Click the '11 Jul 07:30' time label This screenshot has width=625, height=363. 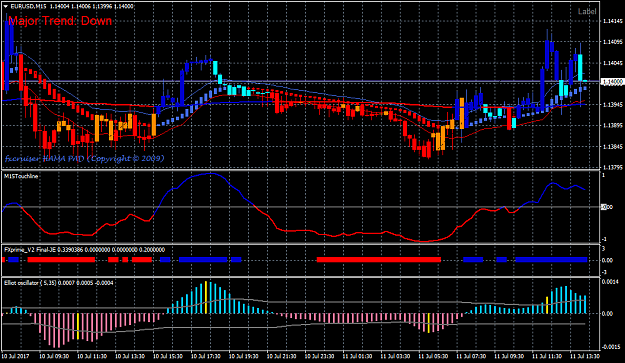click(x=471, y=356)
